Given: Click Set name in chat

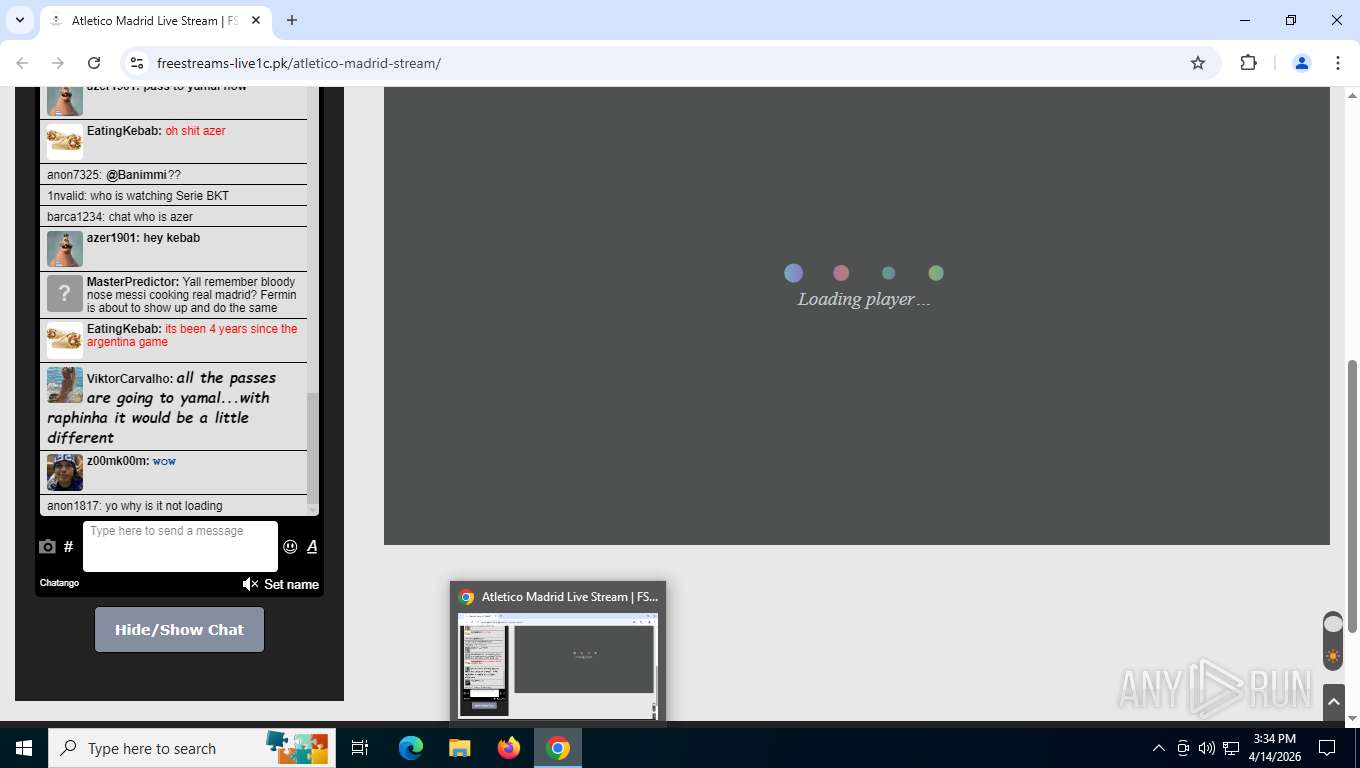Looking at the screenshot, I should [291, 584].
